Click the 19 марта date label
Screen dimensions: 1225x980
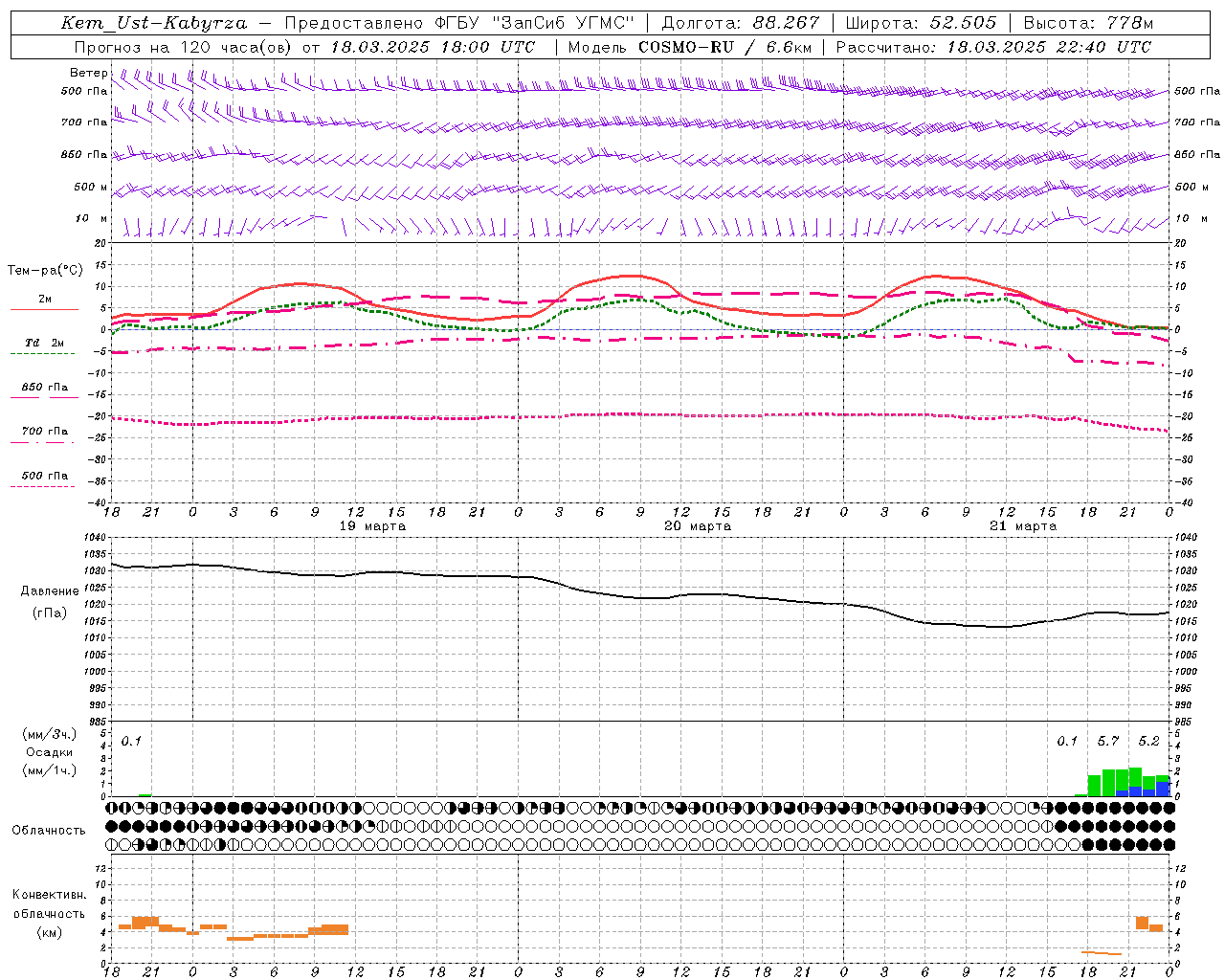tap(372, 526)
